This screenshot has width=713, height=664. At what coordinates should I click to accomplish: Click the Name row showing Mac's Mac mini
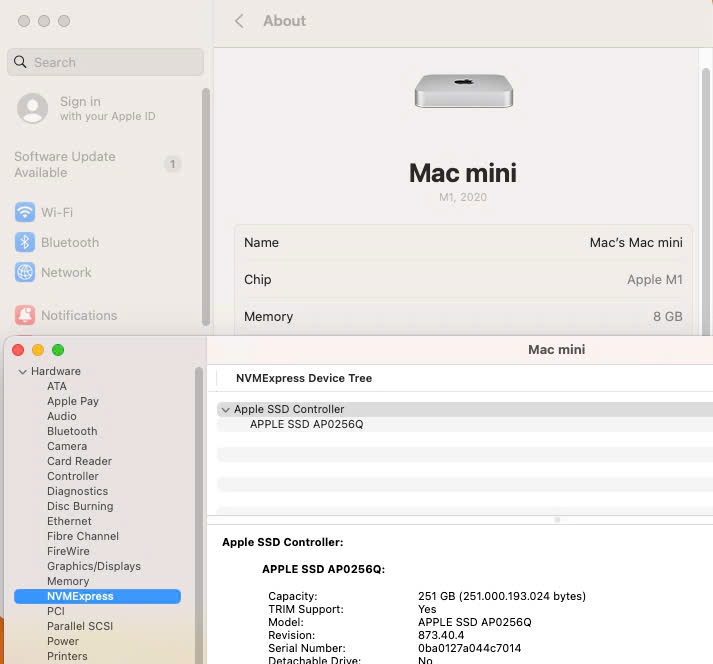click(x=463, y=243)
